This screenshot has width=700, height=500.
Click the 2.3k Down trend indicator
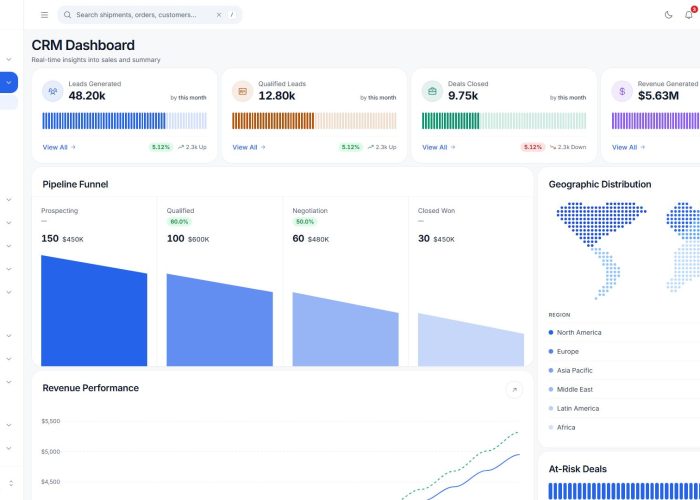pyautogui.click(x=568, y=147)
